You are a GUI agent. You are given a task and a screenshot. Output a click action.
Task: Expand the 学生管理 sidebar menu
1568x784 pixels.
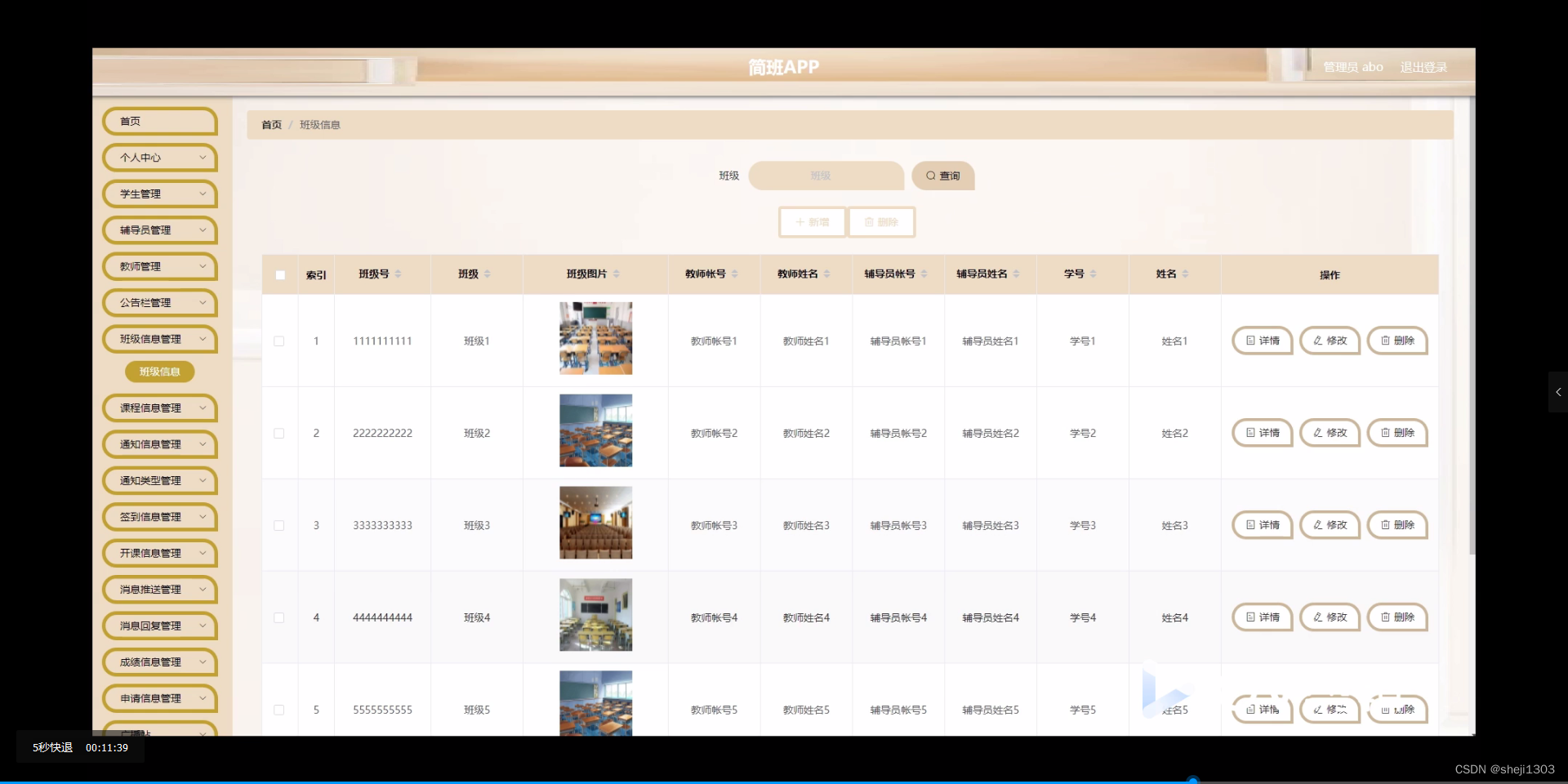tap(159, 194)
